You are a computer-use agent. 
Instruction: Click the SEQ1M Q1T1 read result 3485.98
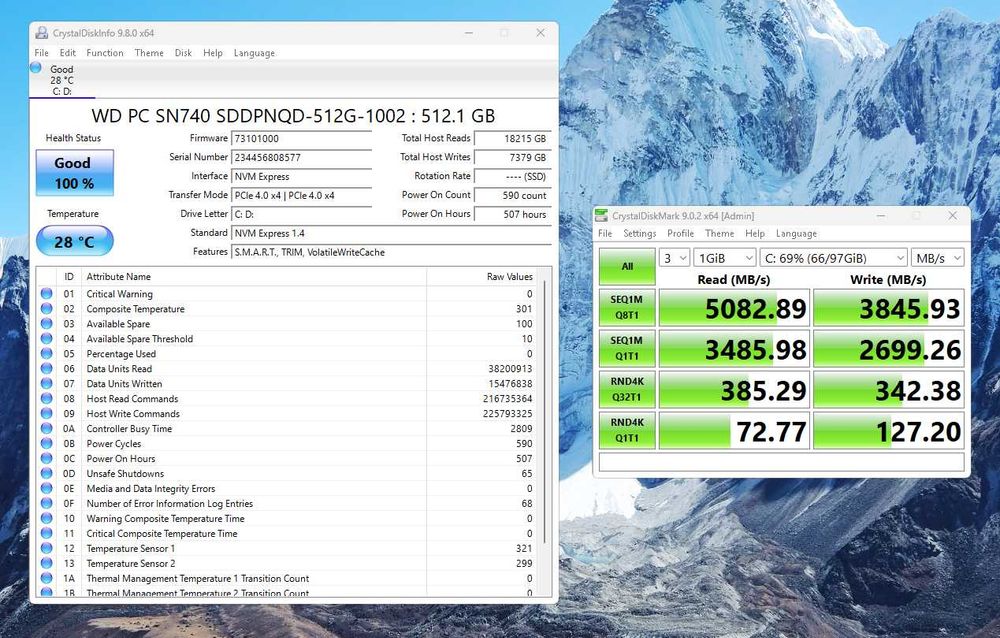click(734, 348)
